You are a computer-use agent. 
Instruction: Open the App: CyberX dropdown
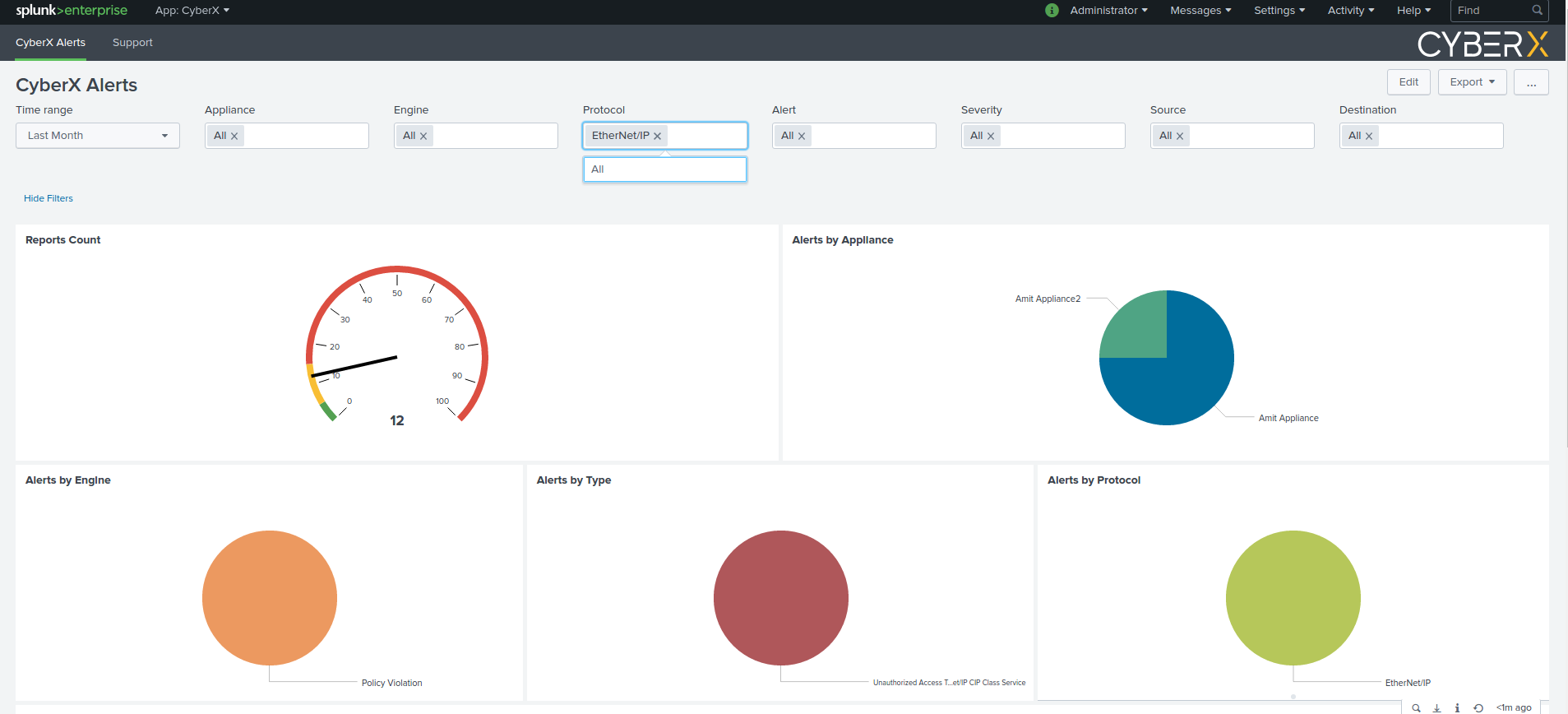coord(192,11)
